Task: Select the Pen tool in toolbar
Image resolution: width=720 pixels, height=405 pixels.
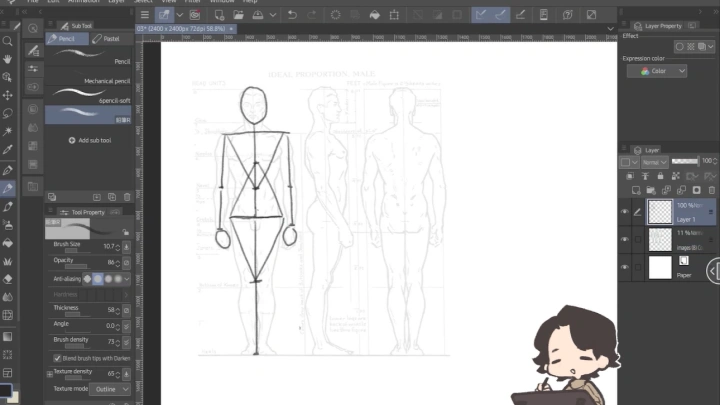Action: (x=7, y=170)
